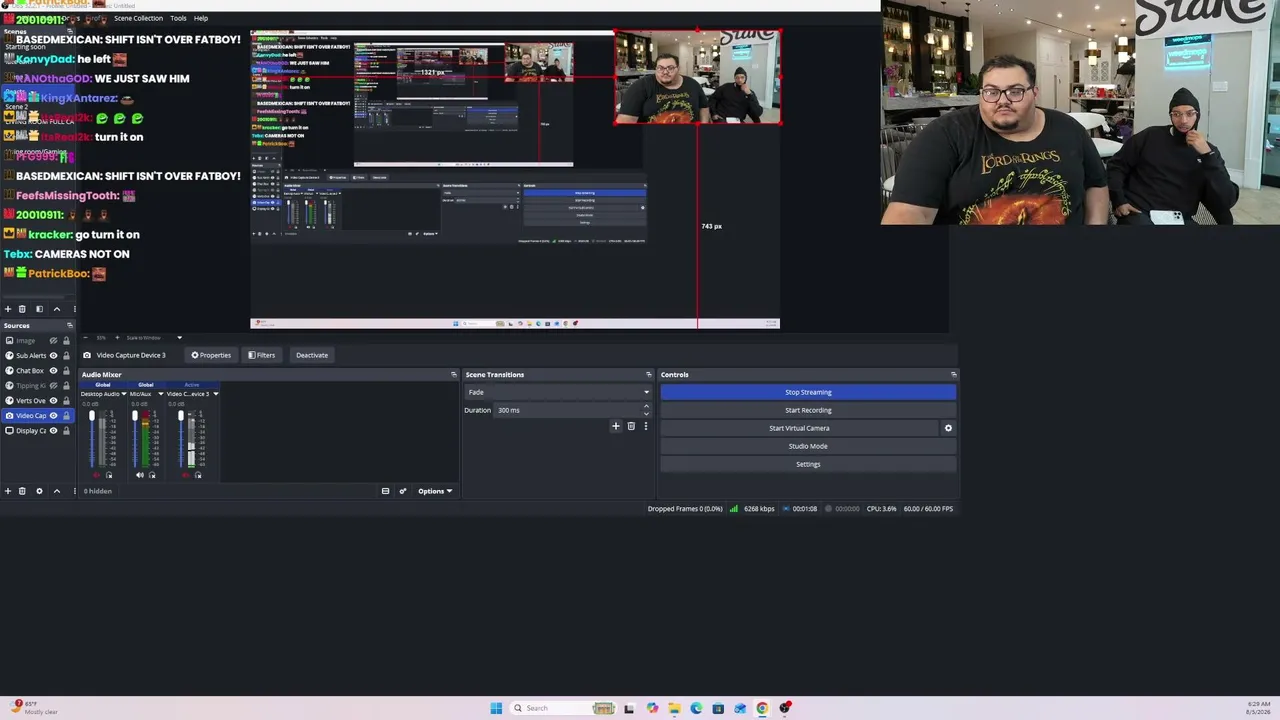The height and width of the screenshot is (720, 1280).
Task: Open Virtual Camera settings gear
Action: [x=948, y=428]
